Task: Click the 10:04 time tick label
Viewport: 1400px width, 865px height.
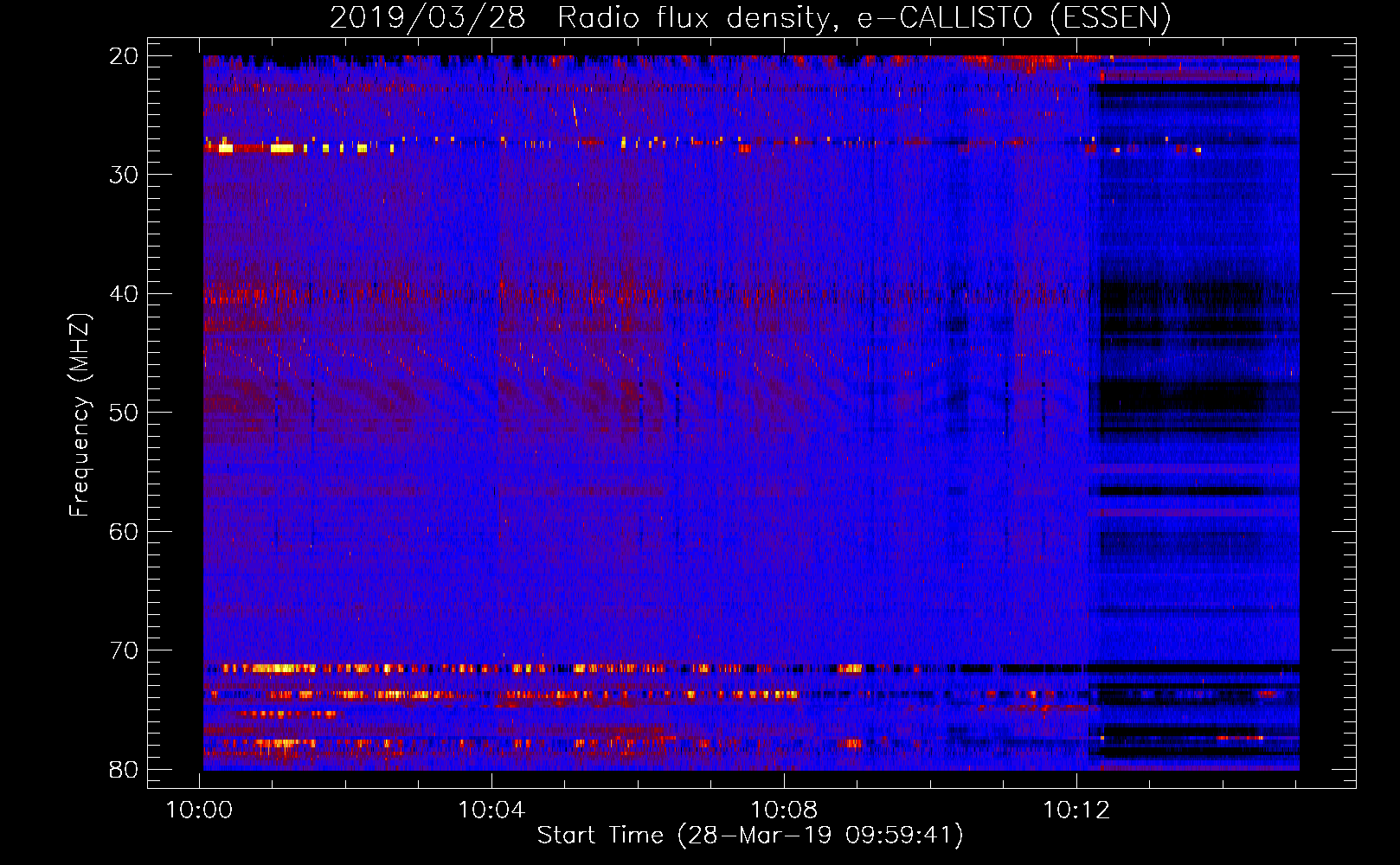Action: pos(491,811)
